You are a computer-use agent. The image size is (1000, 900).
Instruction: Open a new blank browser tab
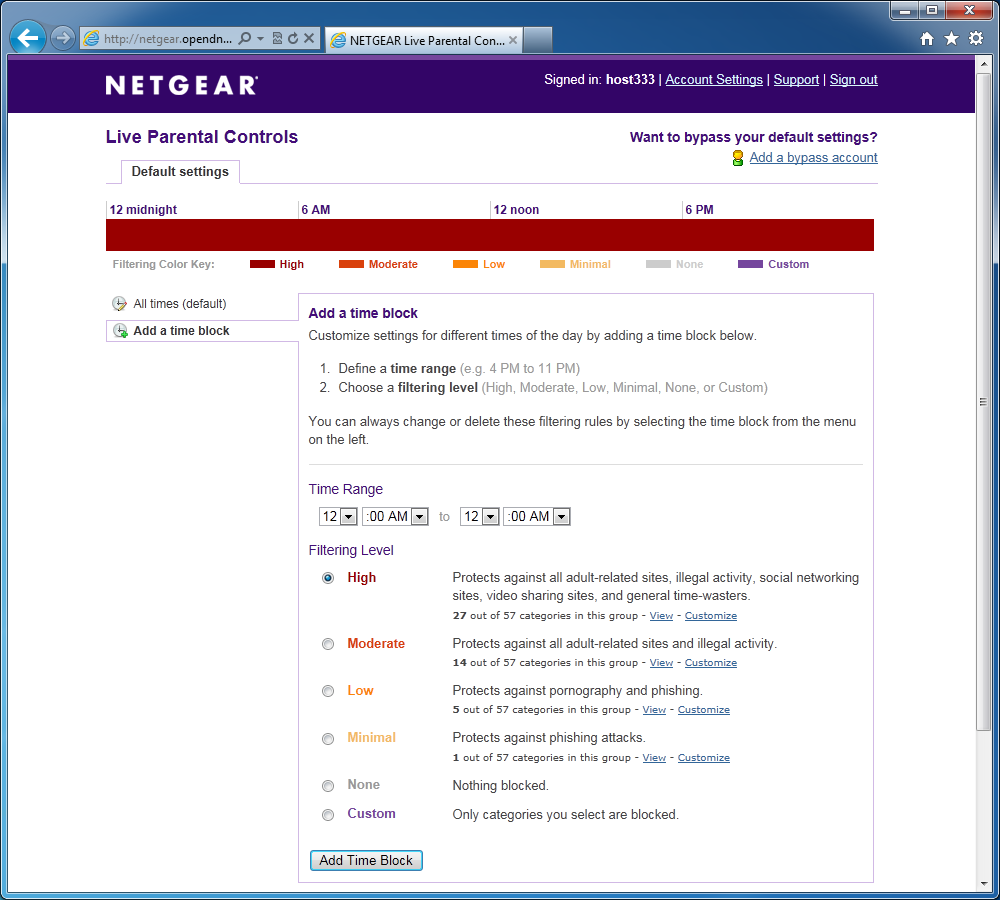tap(537, 40)
